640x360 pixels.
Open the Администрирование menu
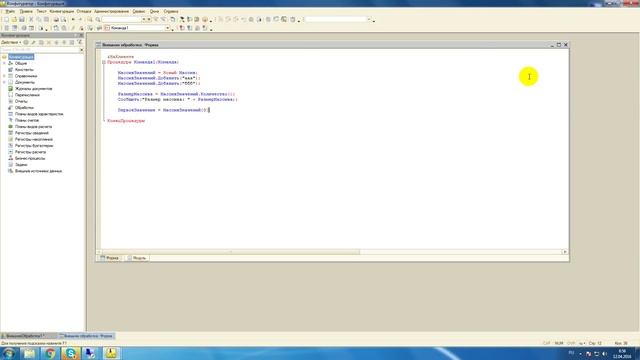(111, 11)
